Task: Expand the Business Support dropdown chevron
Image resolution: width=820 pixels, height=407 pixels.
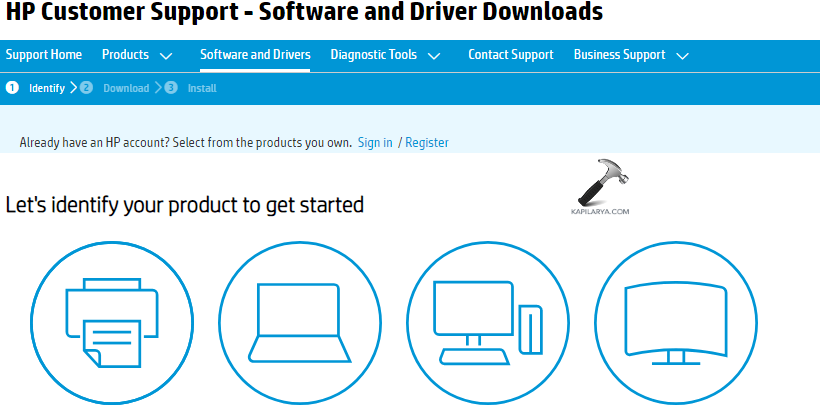Action: coord(682,56)
